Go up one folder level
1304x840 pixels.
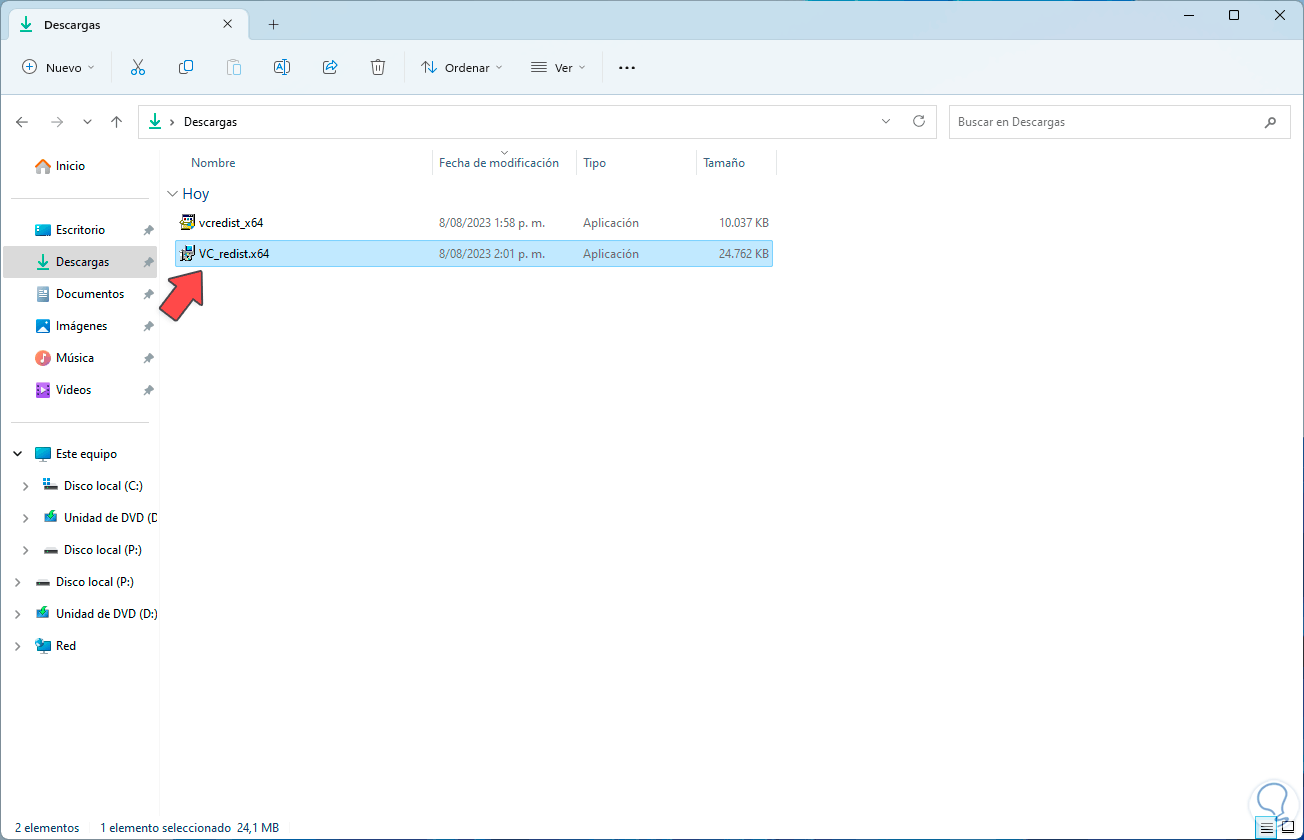116,122
